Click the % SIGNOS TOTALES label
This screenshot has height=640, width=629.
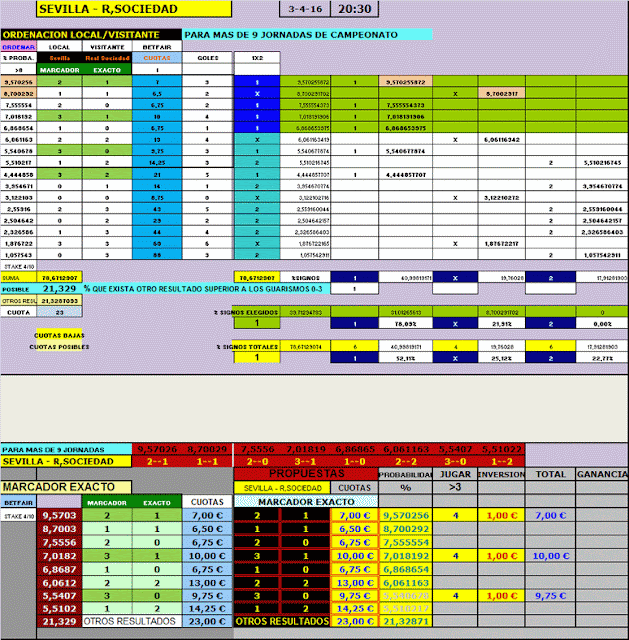coord(247,347)
